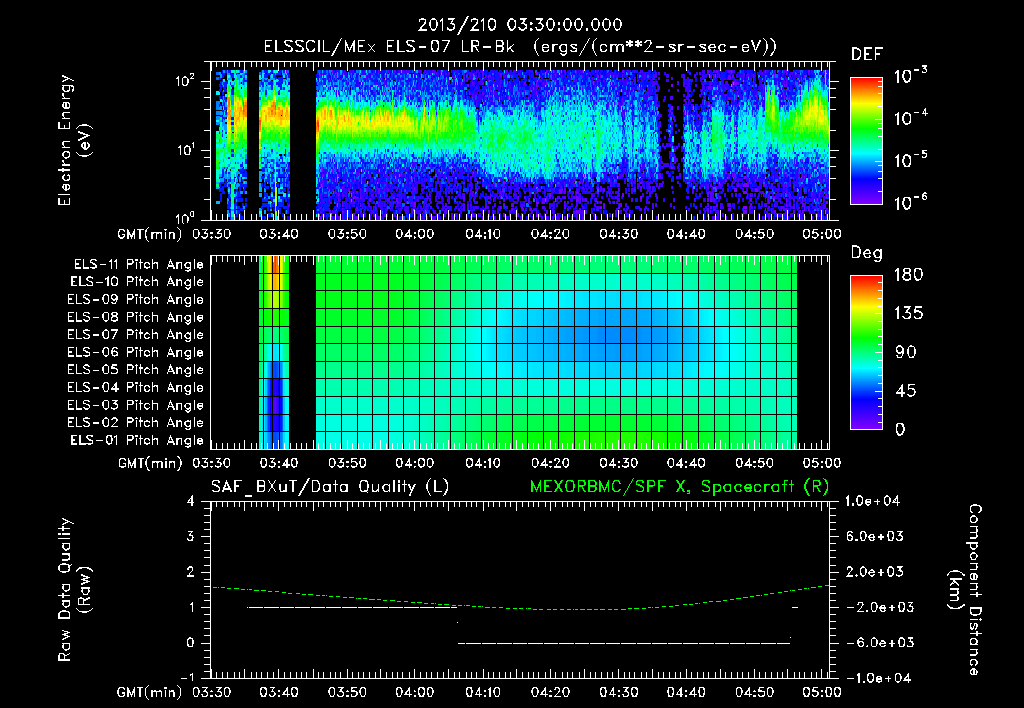Viewport: 1024px width, 708px height.
Task: Click the GMT(min) label under the pitch angle panel
Action: [x=150, y=464]
